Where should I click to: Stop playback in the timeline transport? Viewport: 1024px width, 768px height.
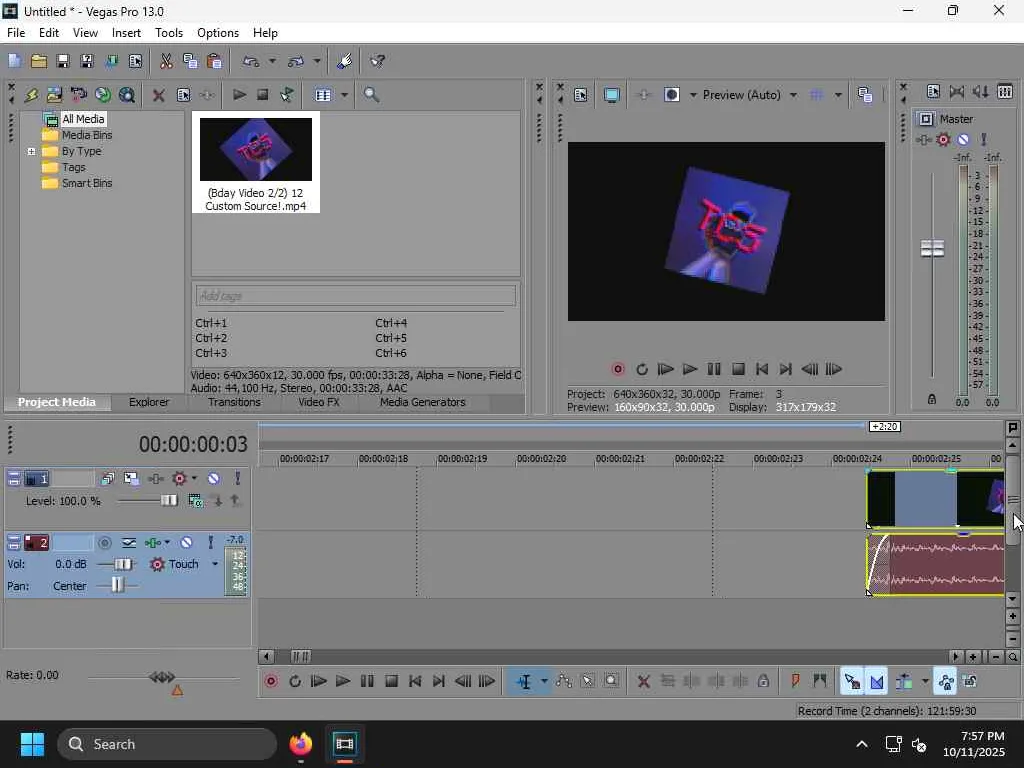(391, 681)
